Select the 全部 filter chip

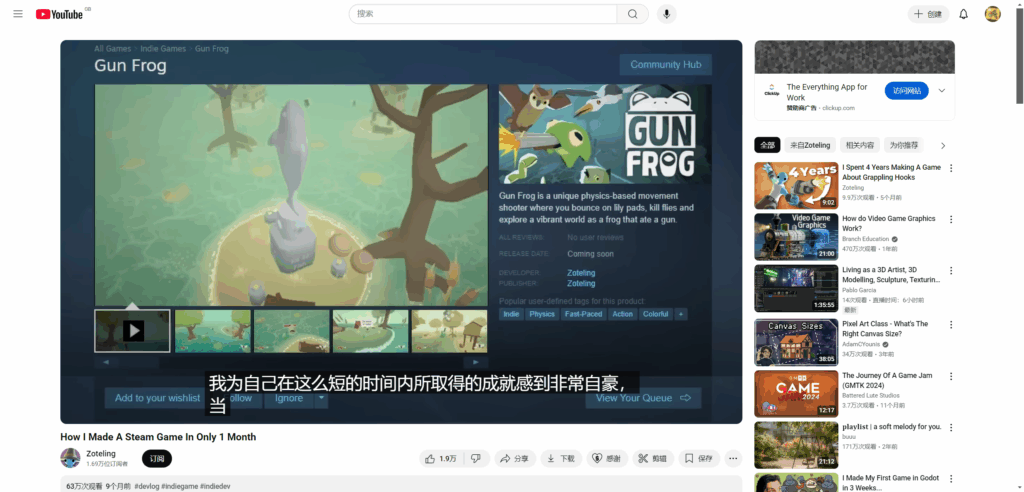(x=767, y=145)
